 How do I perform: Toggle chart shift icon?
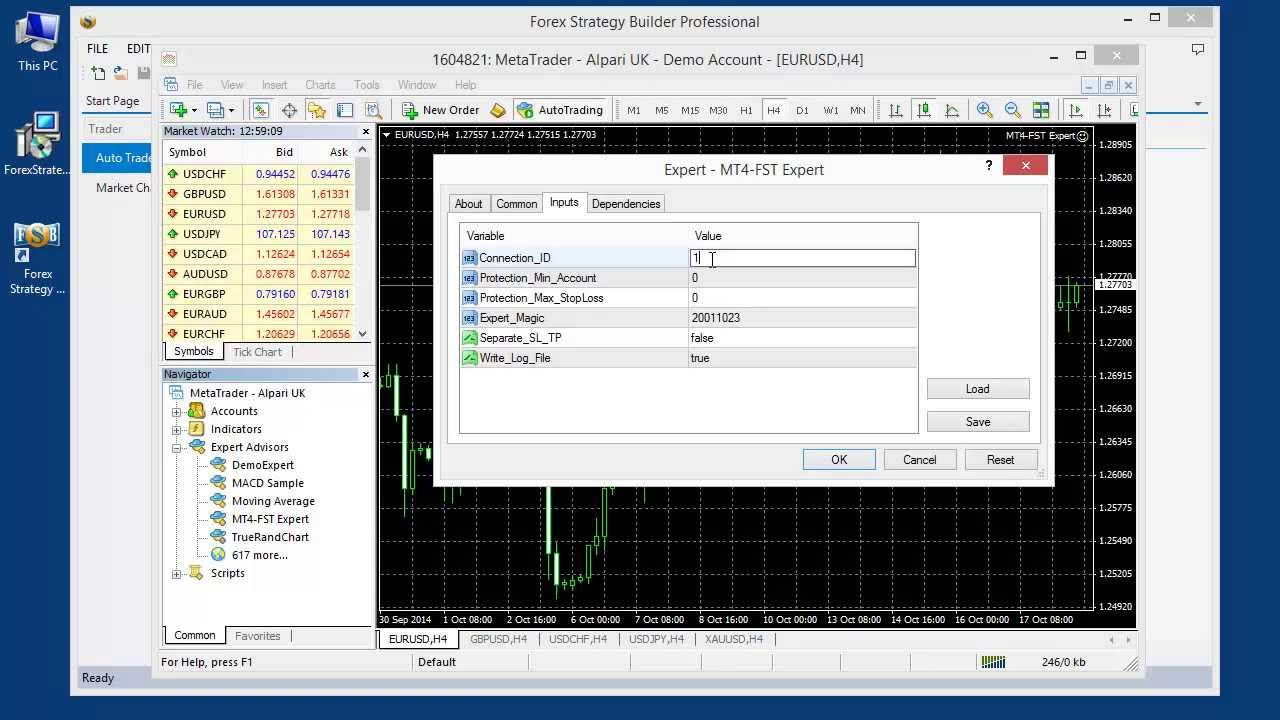[1104, 110]
